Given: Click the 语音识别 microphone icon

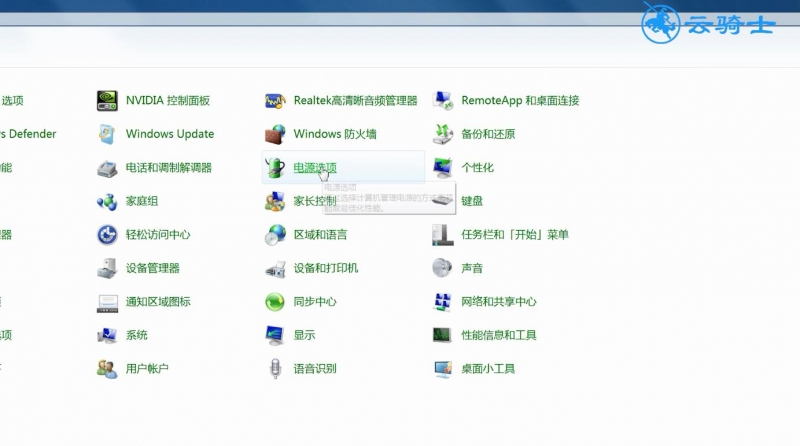Looking at the screenshot, I should pyautogui.click(x=275, y=368).
